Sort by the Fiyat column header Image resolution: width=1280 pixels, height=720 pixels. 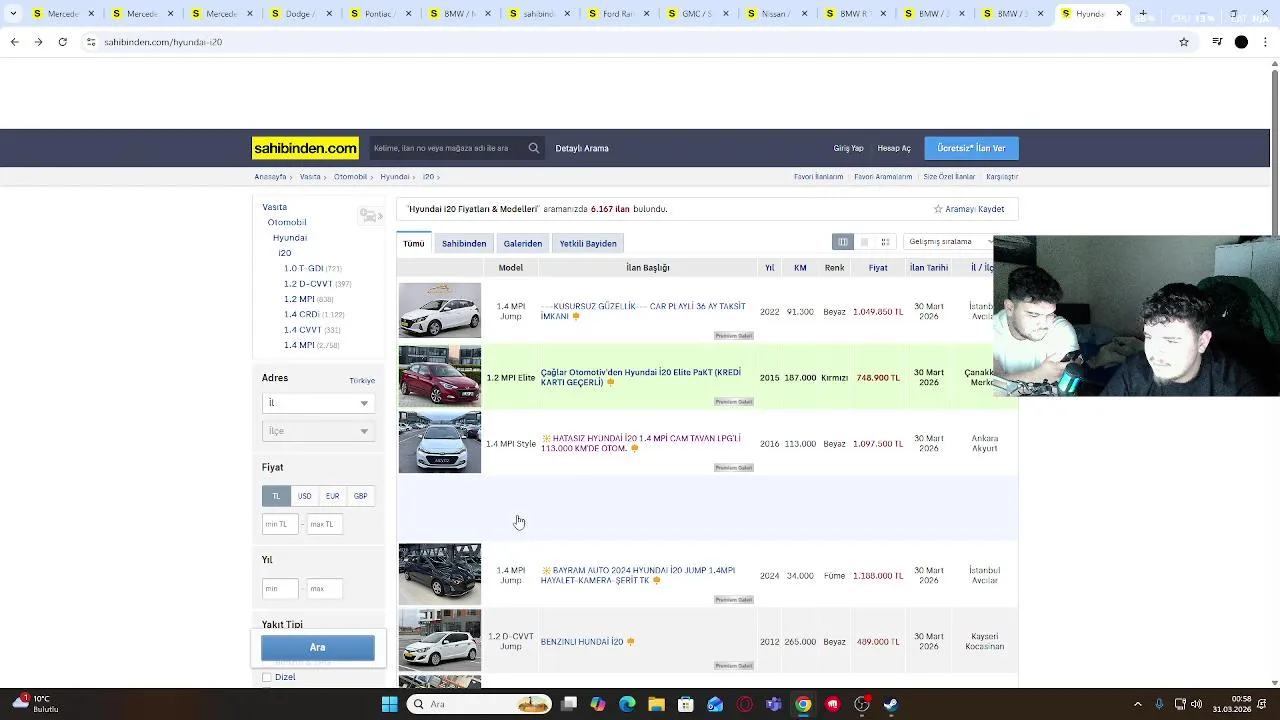878,268
